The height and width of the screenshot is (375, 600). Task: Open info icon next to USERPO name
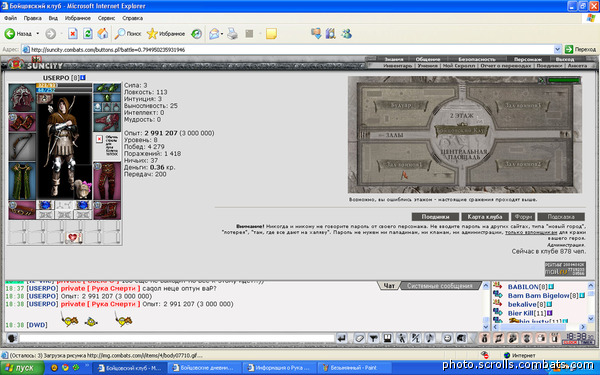[x=83, y=78]
